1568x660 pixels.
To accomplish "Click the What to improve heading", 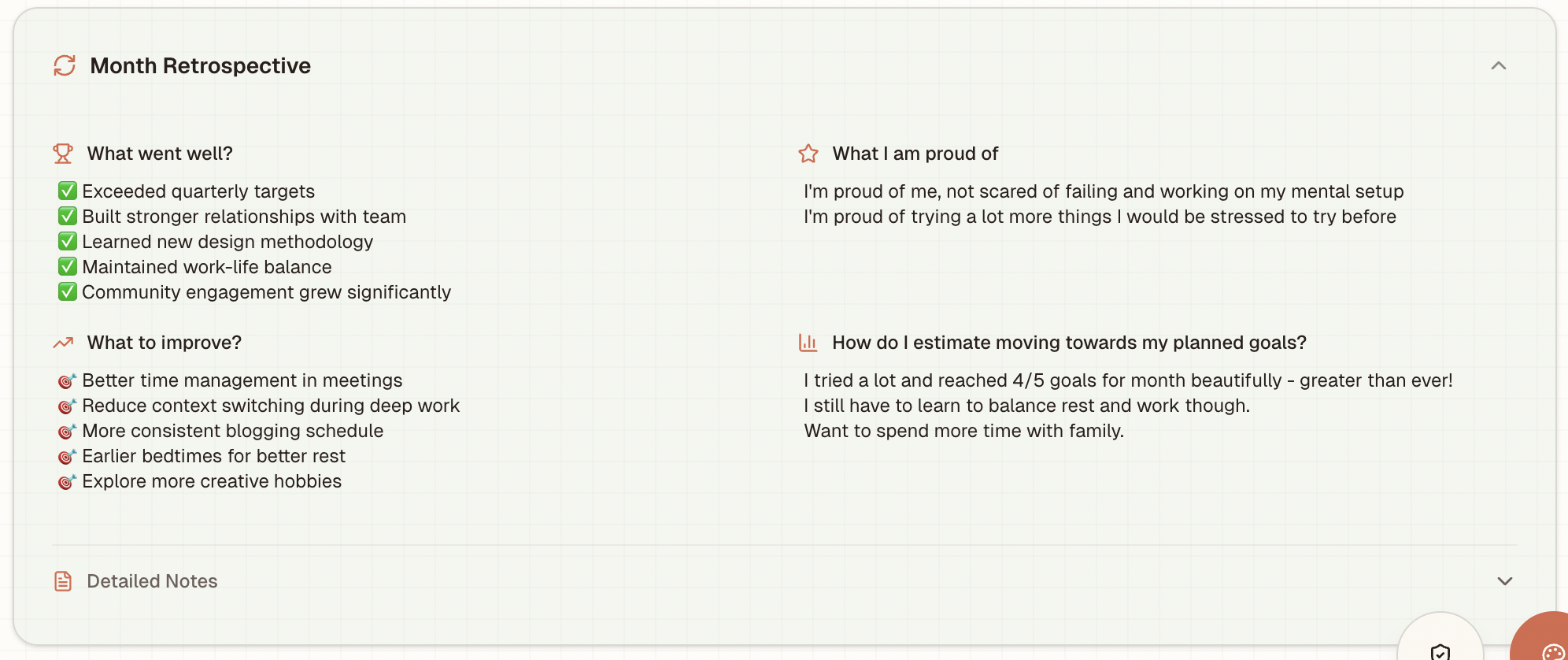I will coord(164,343).
